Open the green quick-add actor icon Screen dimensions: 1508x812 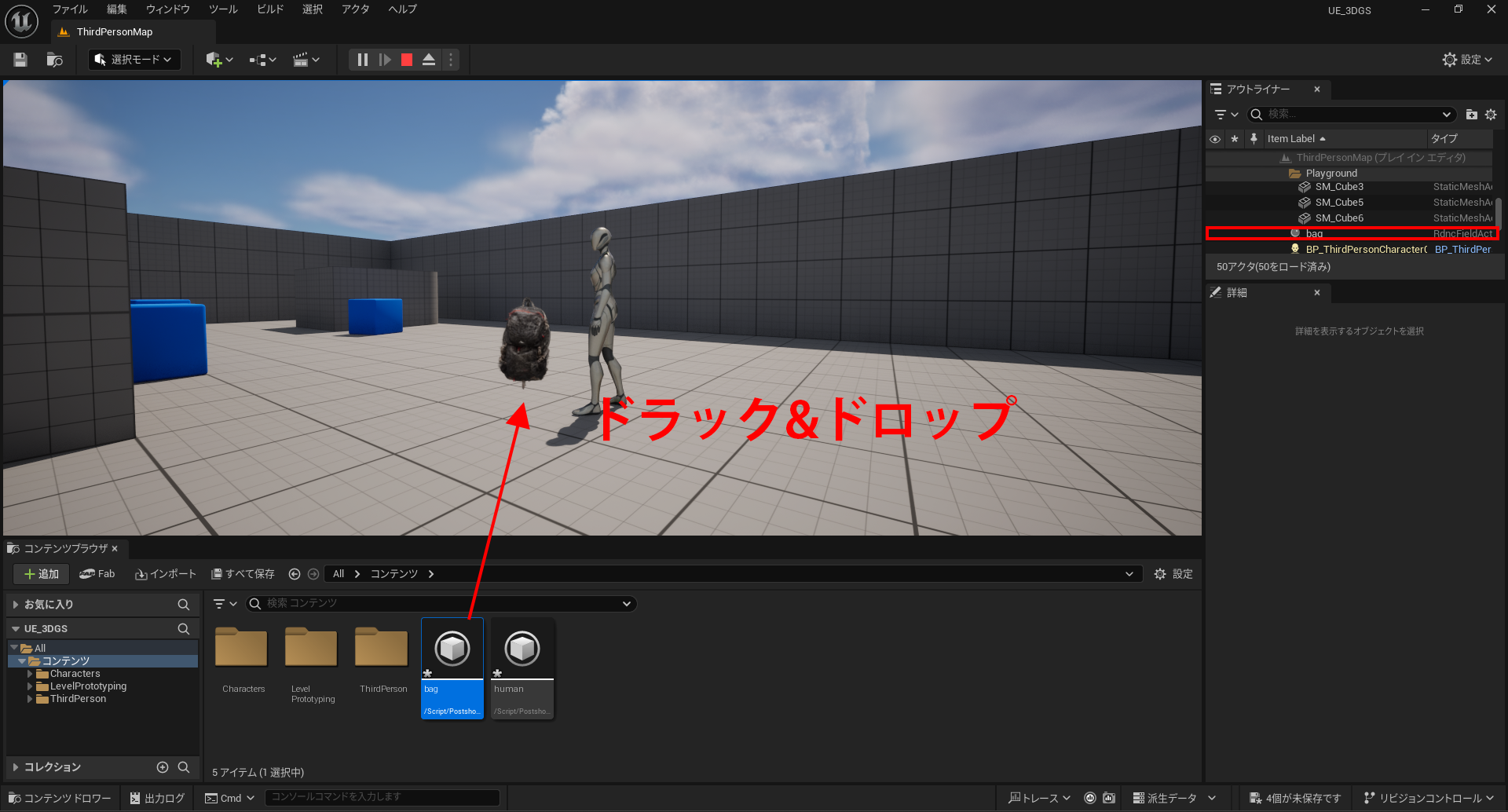(x=214, y=59)
